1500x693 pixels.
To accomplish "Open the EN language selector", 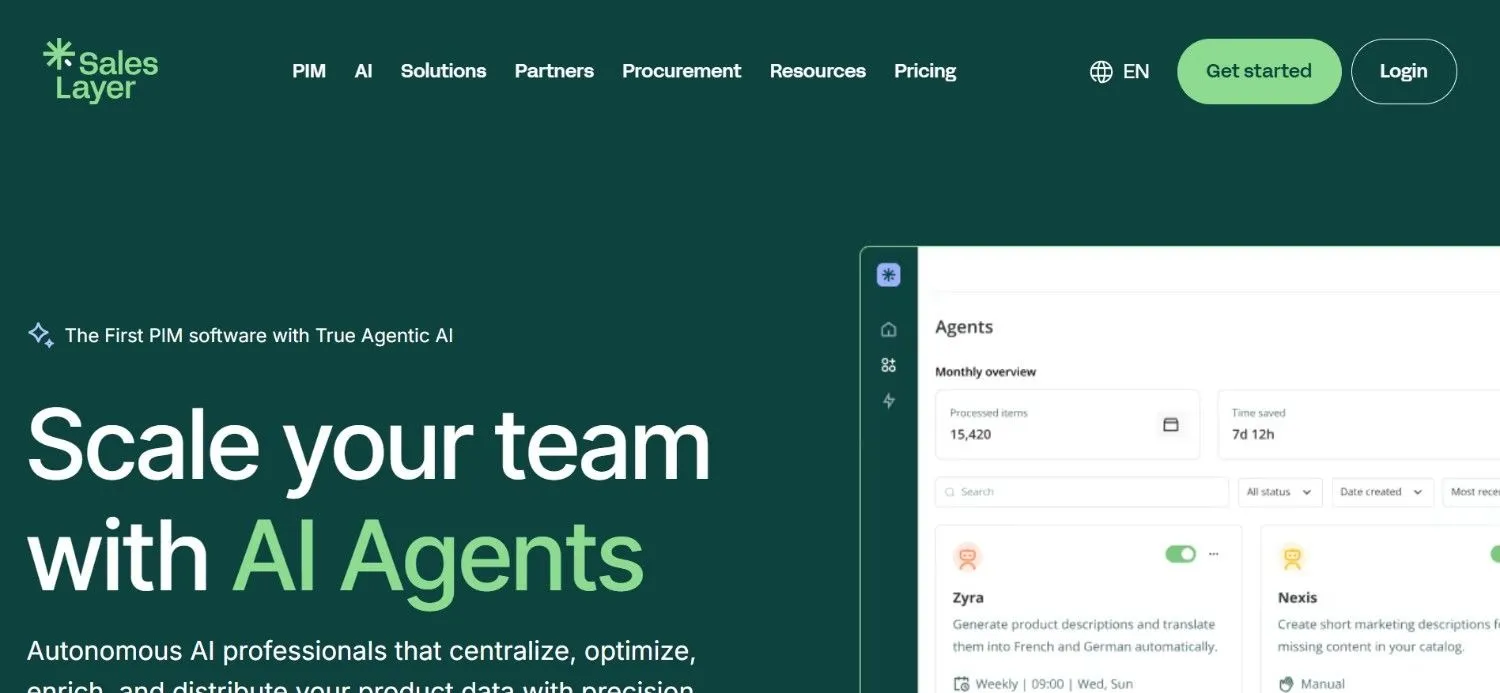I will point(1136,72).
